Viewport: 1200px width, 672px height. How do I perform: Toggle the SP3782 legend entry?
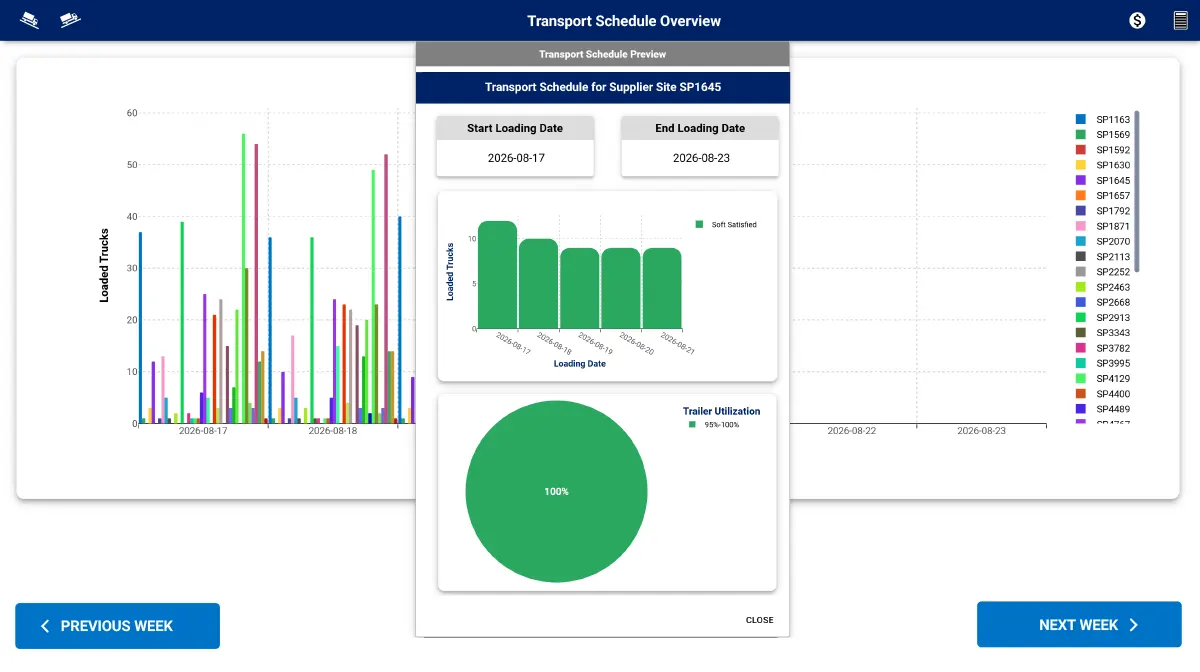coord(1103,348)
